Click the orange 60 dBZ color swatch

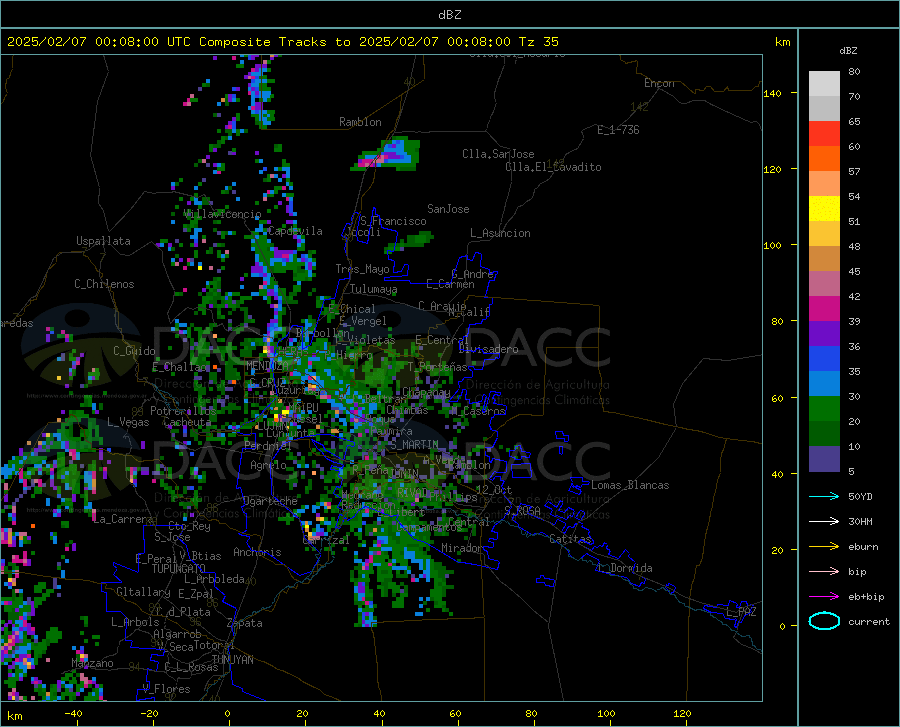coord(824,158)
